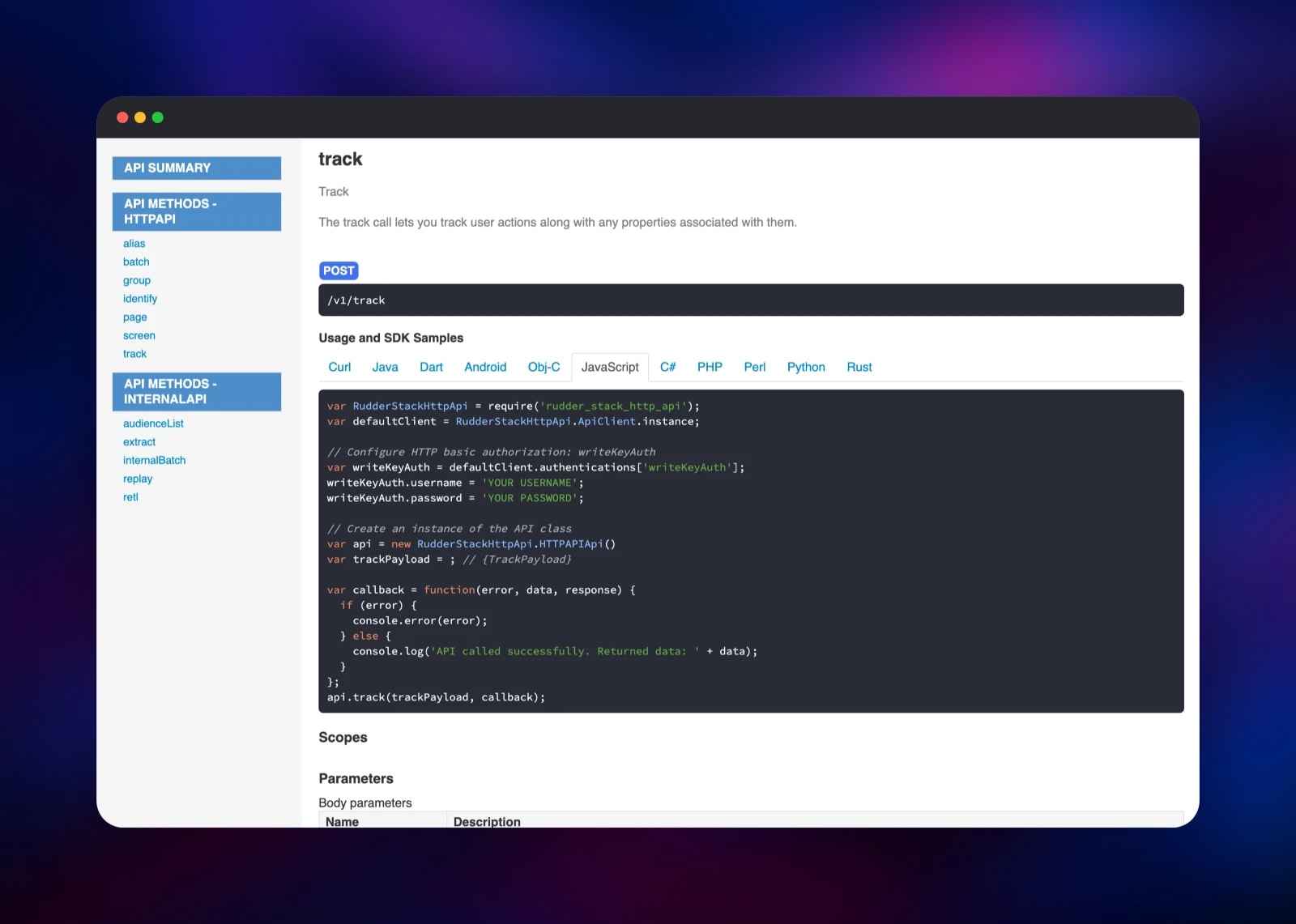
Task: Click the 'Name' table column header
Action: pos(342,821)
